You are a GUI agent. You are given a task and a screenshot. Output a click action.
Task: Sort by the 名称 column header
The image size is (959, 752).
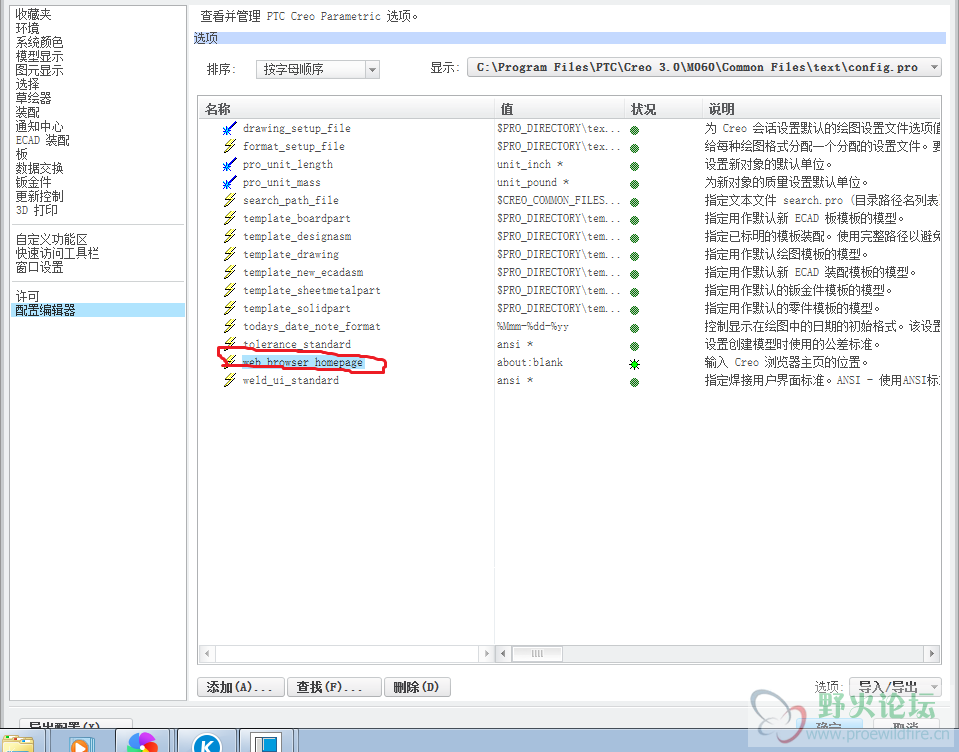(x=346, y=109)
